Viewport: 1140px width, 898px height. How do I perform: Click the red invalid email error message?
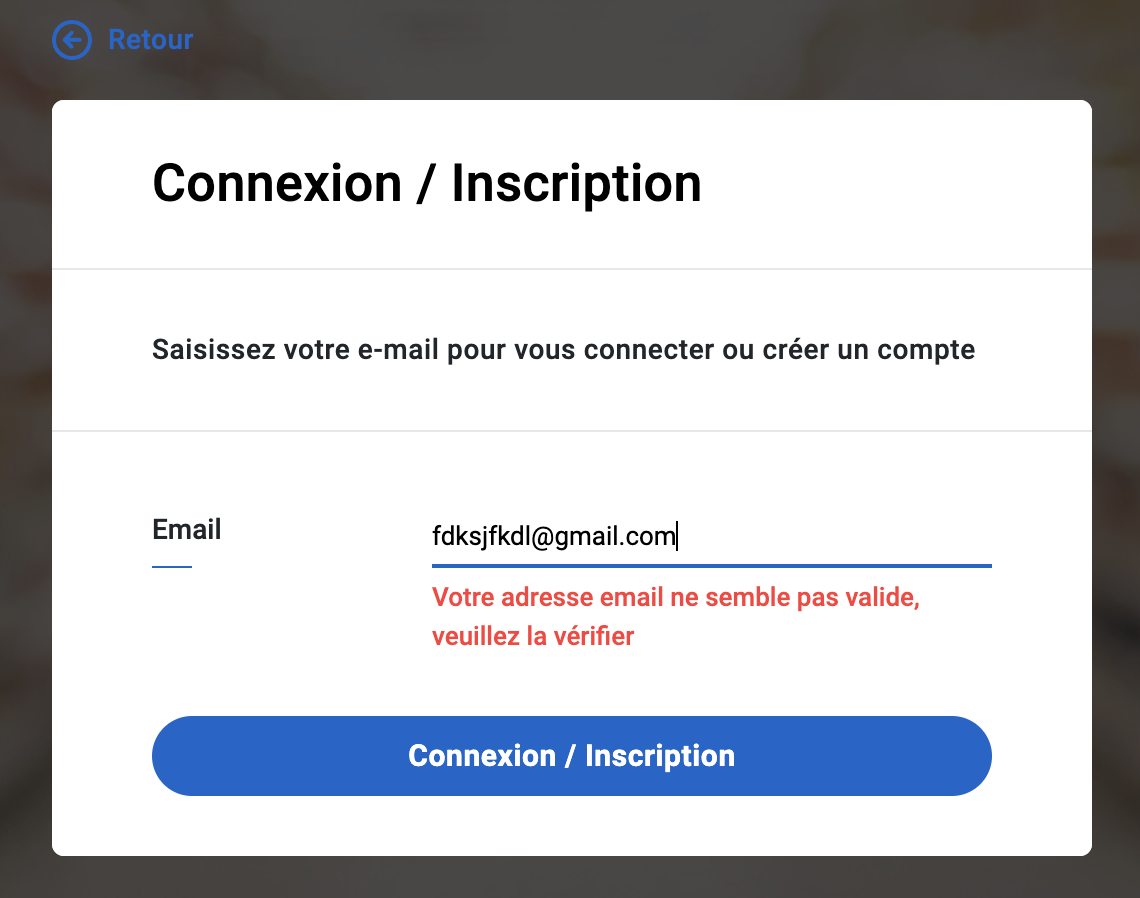pyautogui.click(x=675, y=598)
